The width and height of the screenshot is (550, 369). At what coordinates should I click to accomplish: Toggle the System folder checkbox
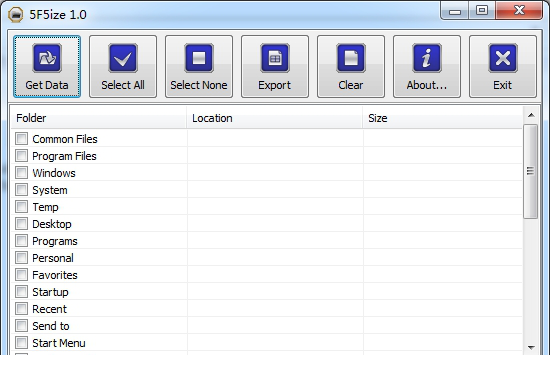click(x=21, y=189)
